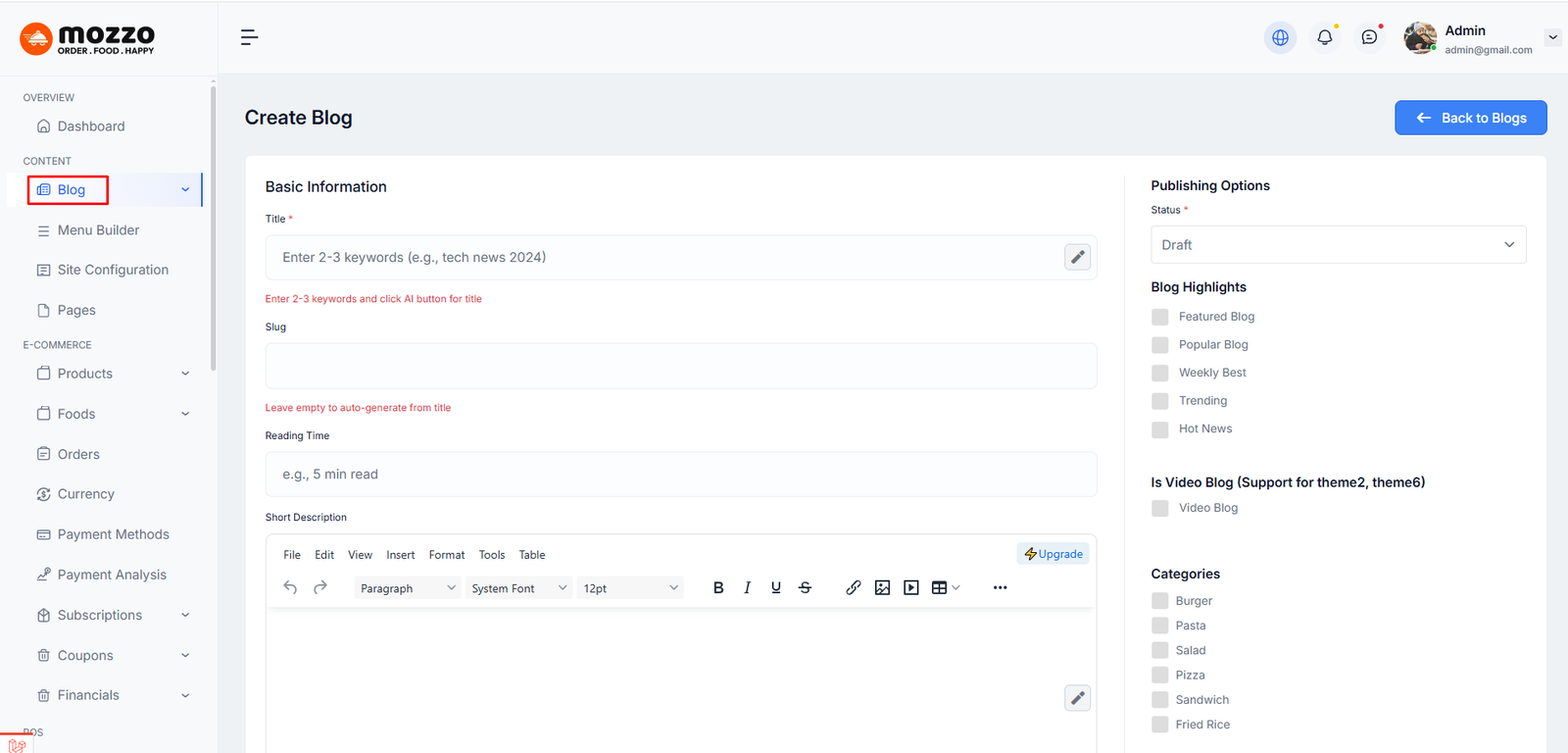
Task: Toggle bold formatting in editor
Action: (718, 587)
